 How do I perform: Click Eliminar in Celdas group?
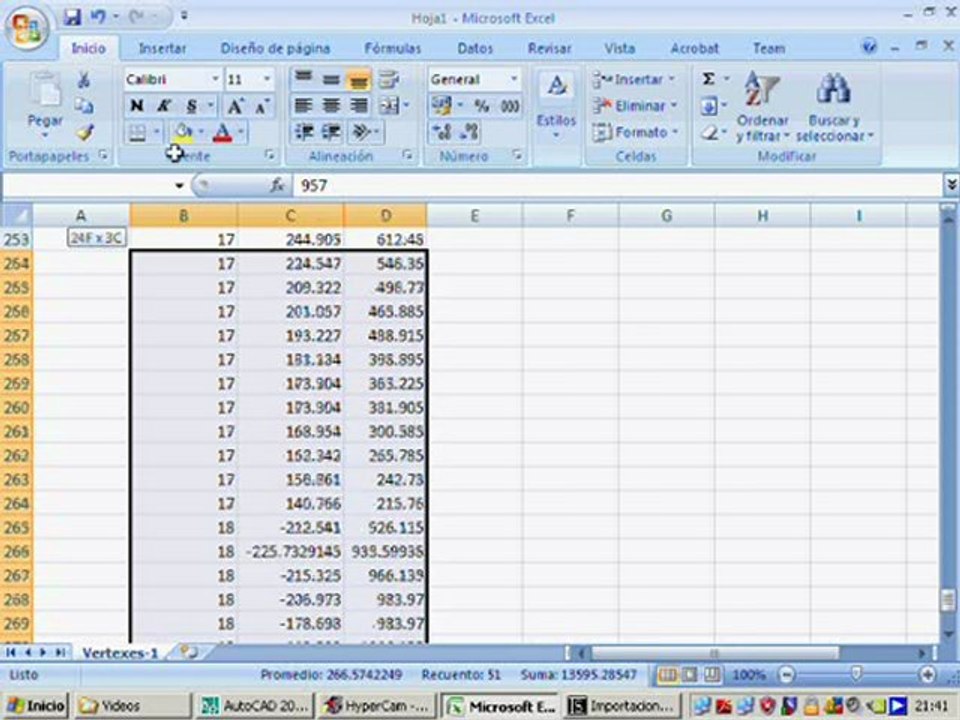pos(635,106)
